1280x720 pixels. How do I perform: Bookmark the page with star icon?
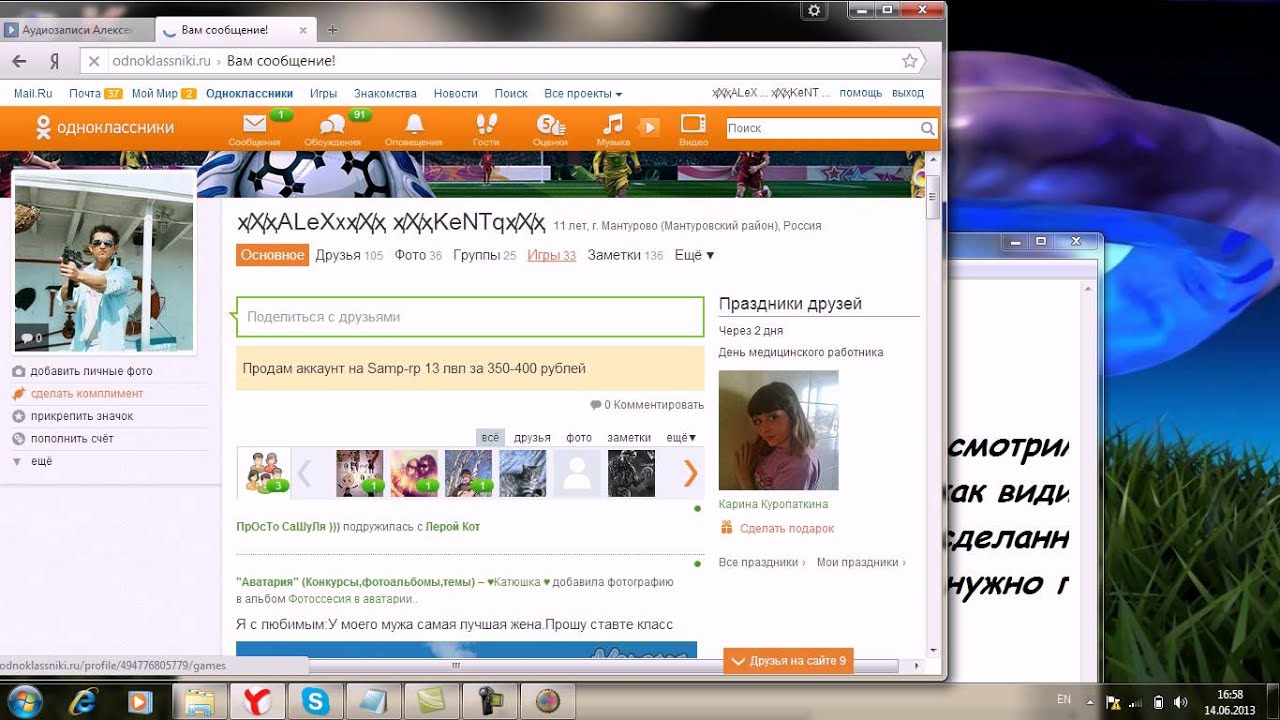pyautogui.click(x=910, y=61)
